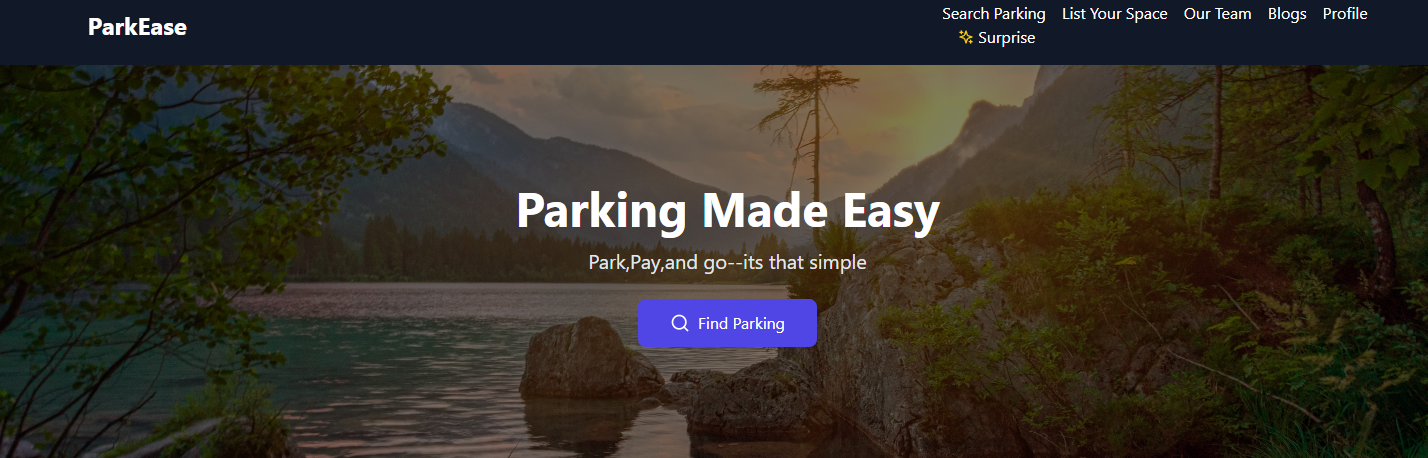Open the Search Parking nav item
This screenshot has width=1428, height=458.
coord(994,14)
